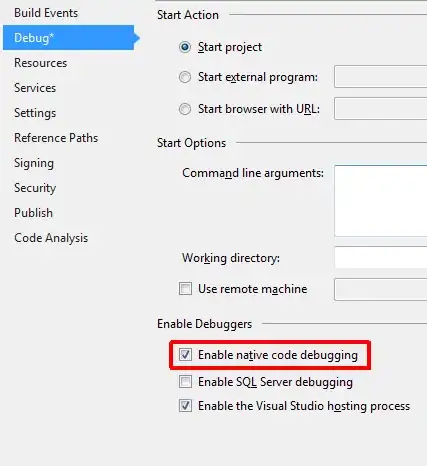
Task: Select the Start project radio button
Action: point(185,47)
